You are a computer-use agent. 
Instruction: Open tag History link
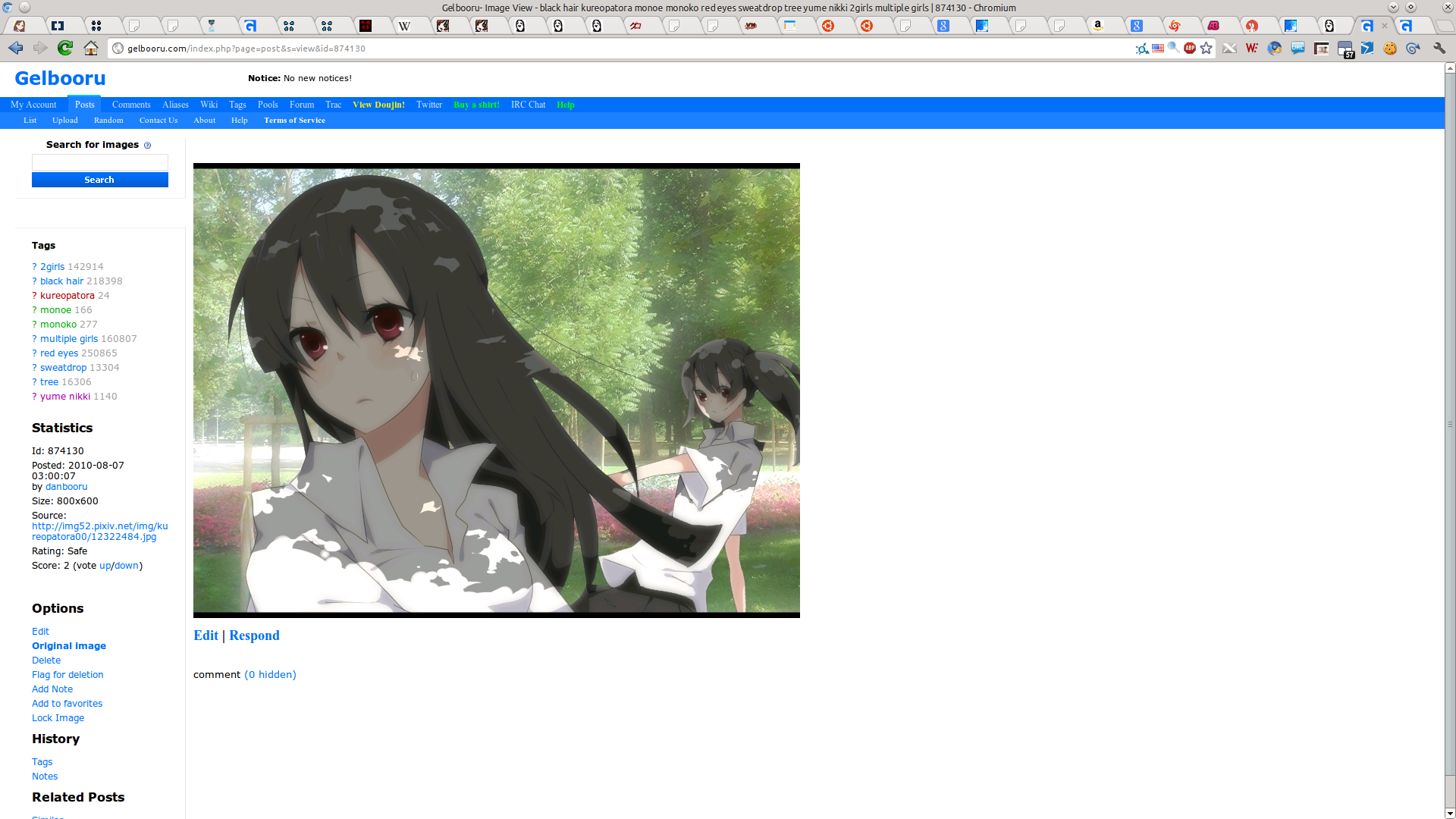(42, 762)
